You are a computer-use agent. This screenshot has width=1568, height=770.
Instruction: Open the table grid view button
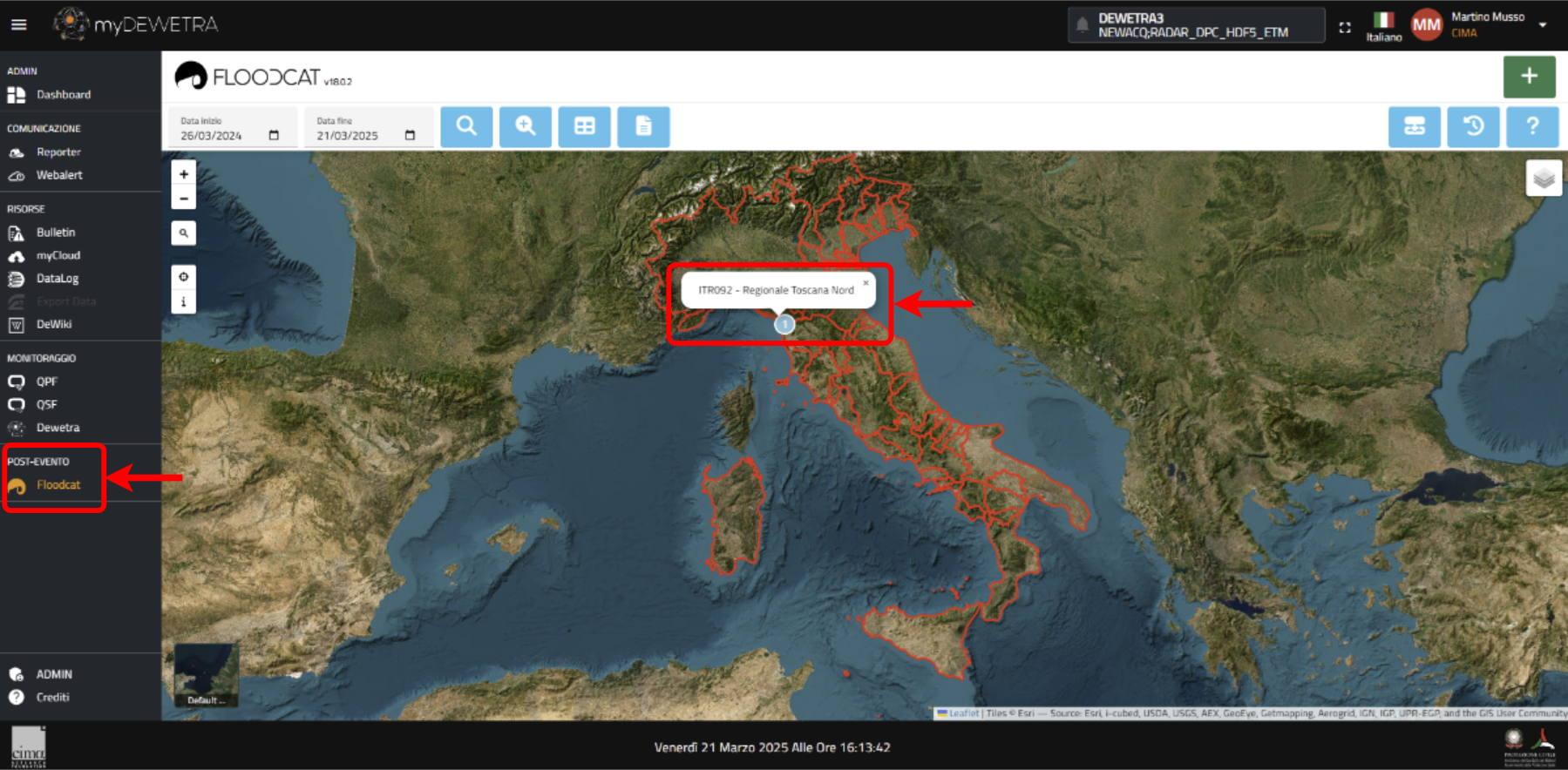[584, 126]
